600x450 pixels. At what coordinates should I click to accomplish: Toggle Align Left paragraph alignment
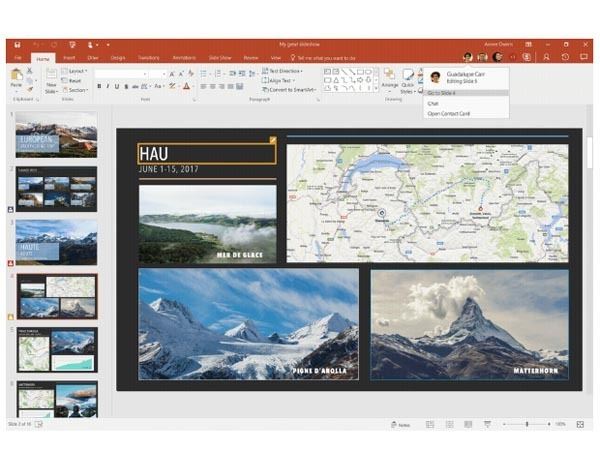click(x=204, y=87)
